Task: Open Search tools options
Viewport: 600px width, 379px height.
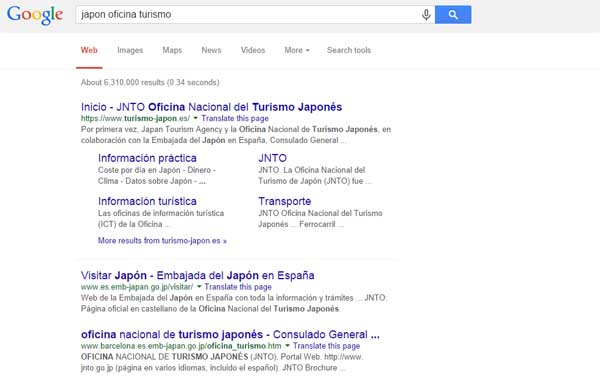Action: pos(349,50)
